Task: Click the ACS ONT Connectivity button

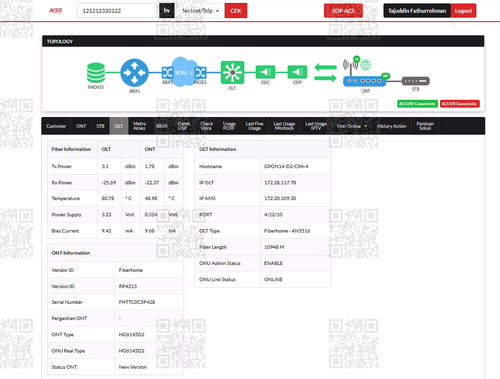Action: [x=417, y=104]
